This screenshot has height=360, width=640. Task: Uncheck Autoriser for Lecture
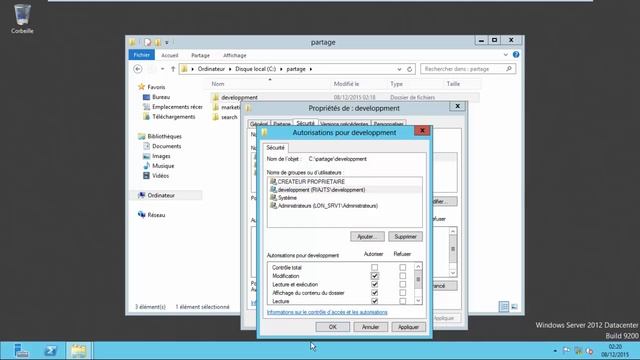[x=374, y=301]
